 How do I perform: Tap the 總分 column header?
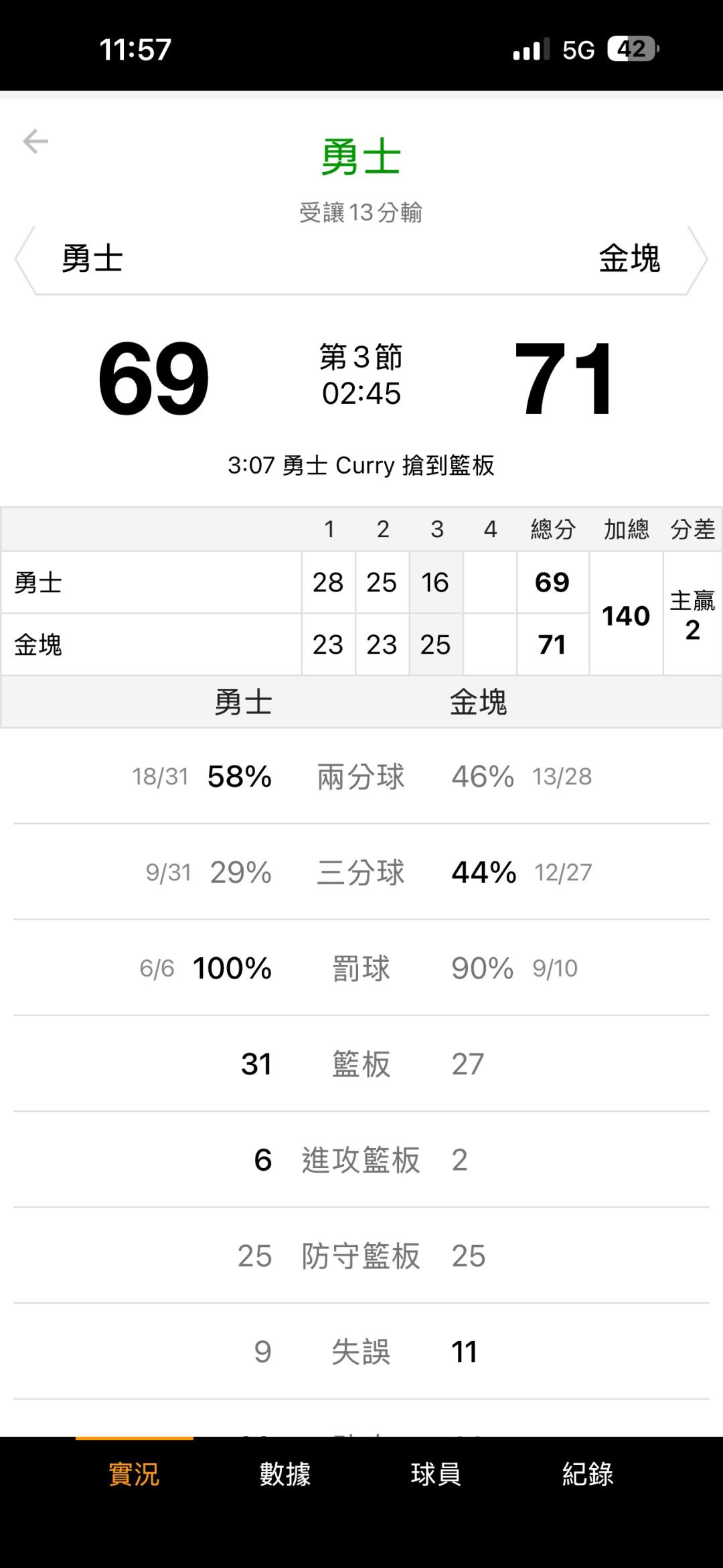552,529
